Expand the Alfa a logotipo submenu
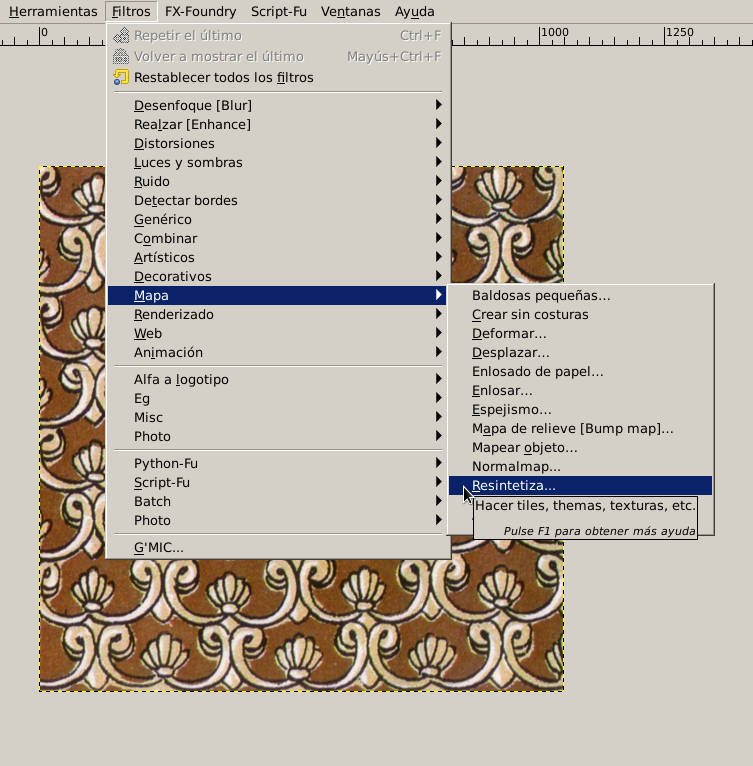753x766 pixels. (x=277, y=379)
